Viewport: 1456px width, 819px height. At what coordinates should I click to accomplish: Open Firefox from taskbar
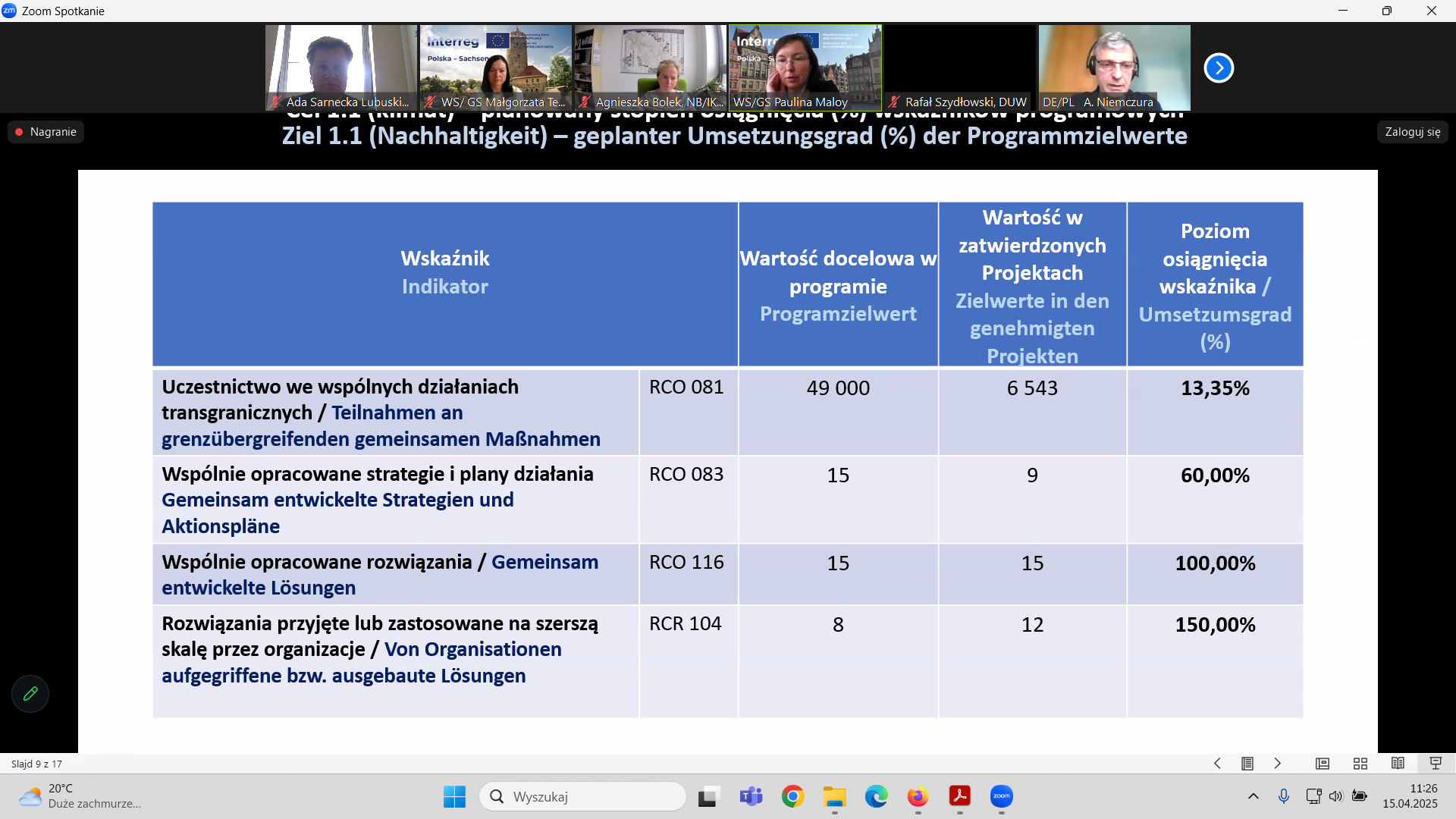pyautogui.click(x=918, y=796)
